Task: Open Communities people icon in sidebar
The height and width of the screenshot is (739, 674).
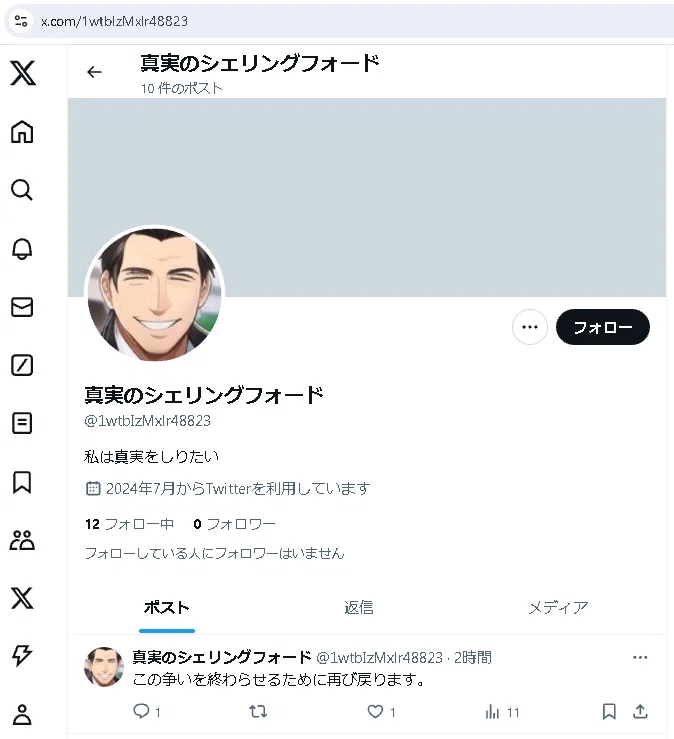Action: (22, 540)
